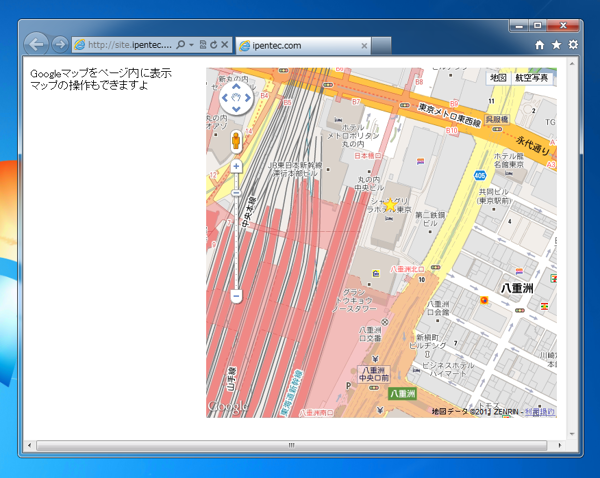The height and width of the screenshot is (478, 600).
Task: Pan the map right with the right arrow
Action: pyautogui.click(x=248, y=98)
